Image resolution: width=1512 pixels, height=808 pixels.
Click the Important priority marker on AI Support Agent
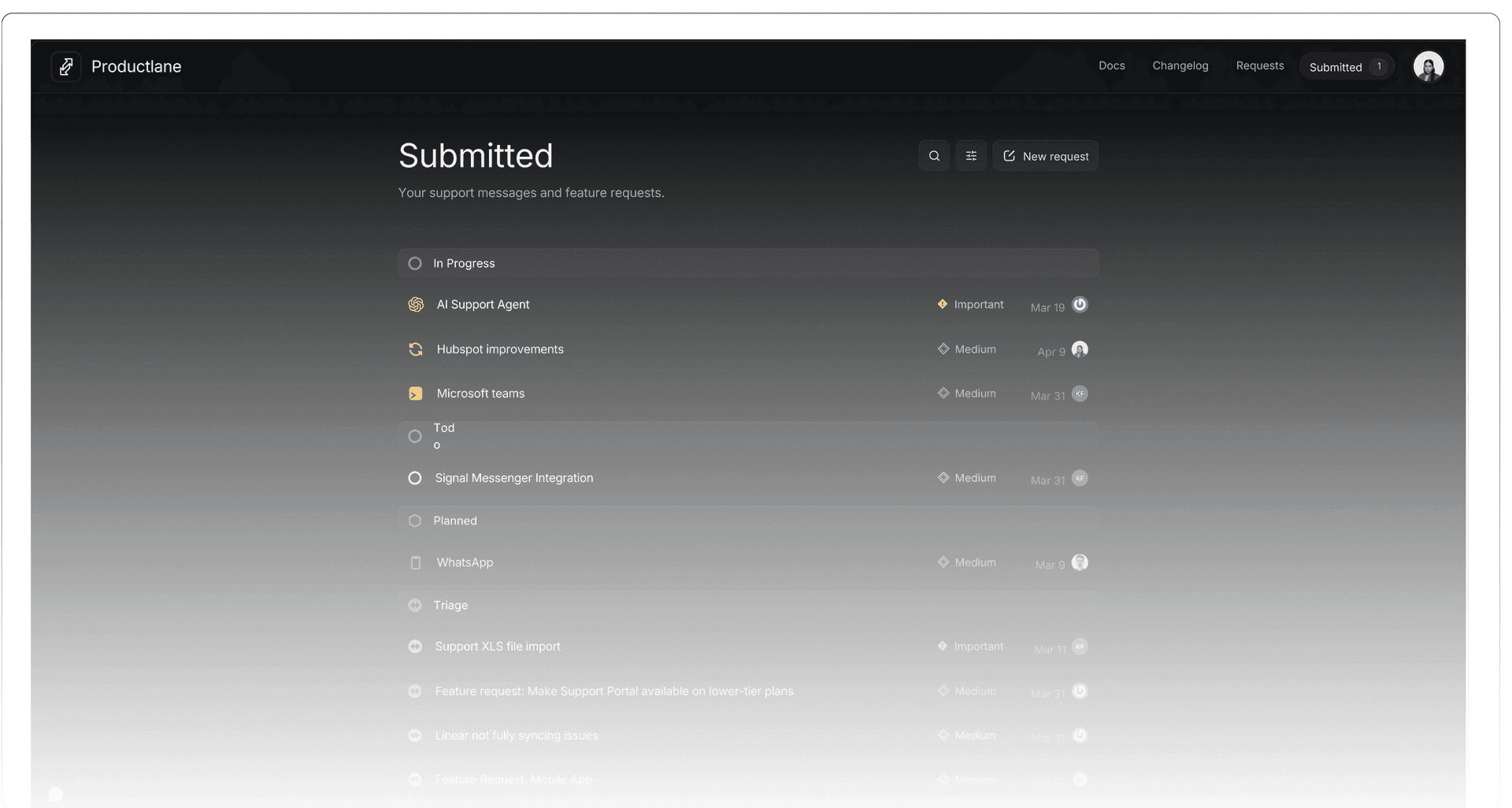pyautogui.click(x=943, y=304)
